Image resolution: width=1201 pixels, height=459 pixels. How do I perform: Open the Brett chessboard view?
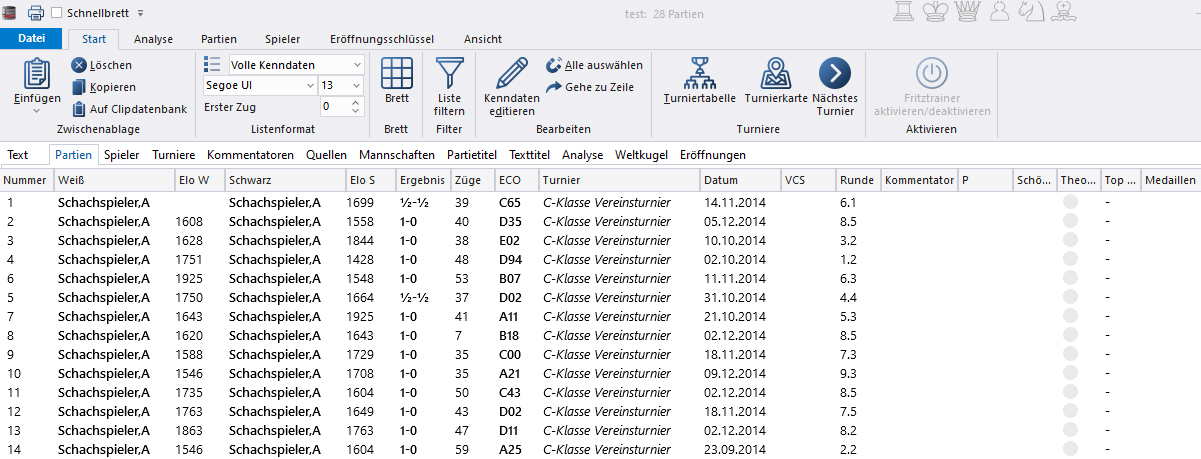(x=397, y=76)
